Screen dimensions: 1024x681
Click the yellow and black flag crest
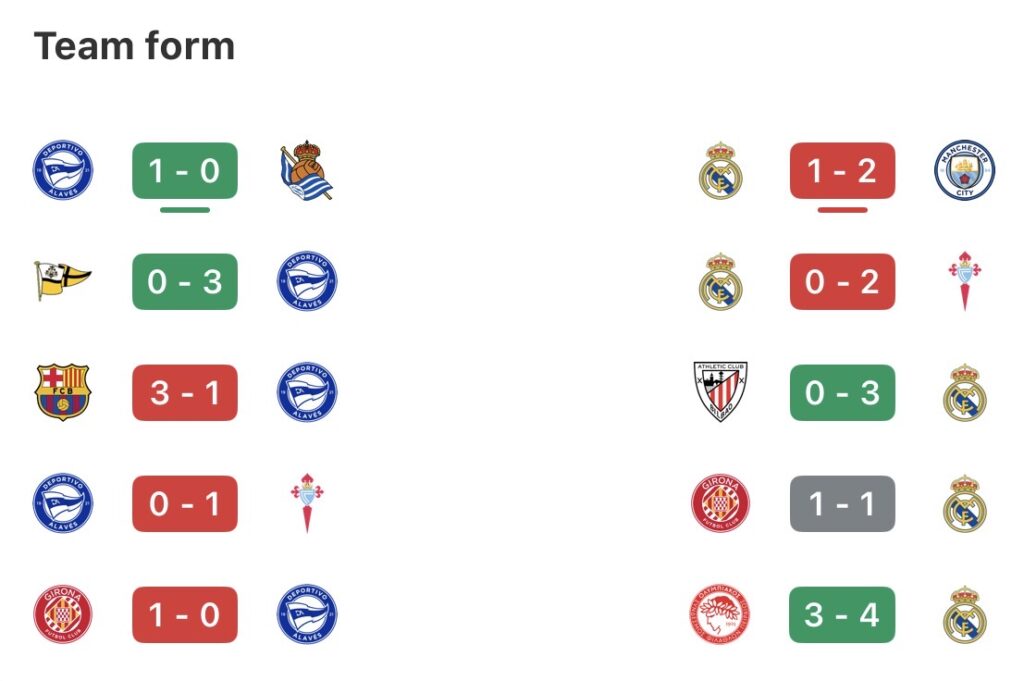[x=62, y=281]
